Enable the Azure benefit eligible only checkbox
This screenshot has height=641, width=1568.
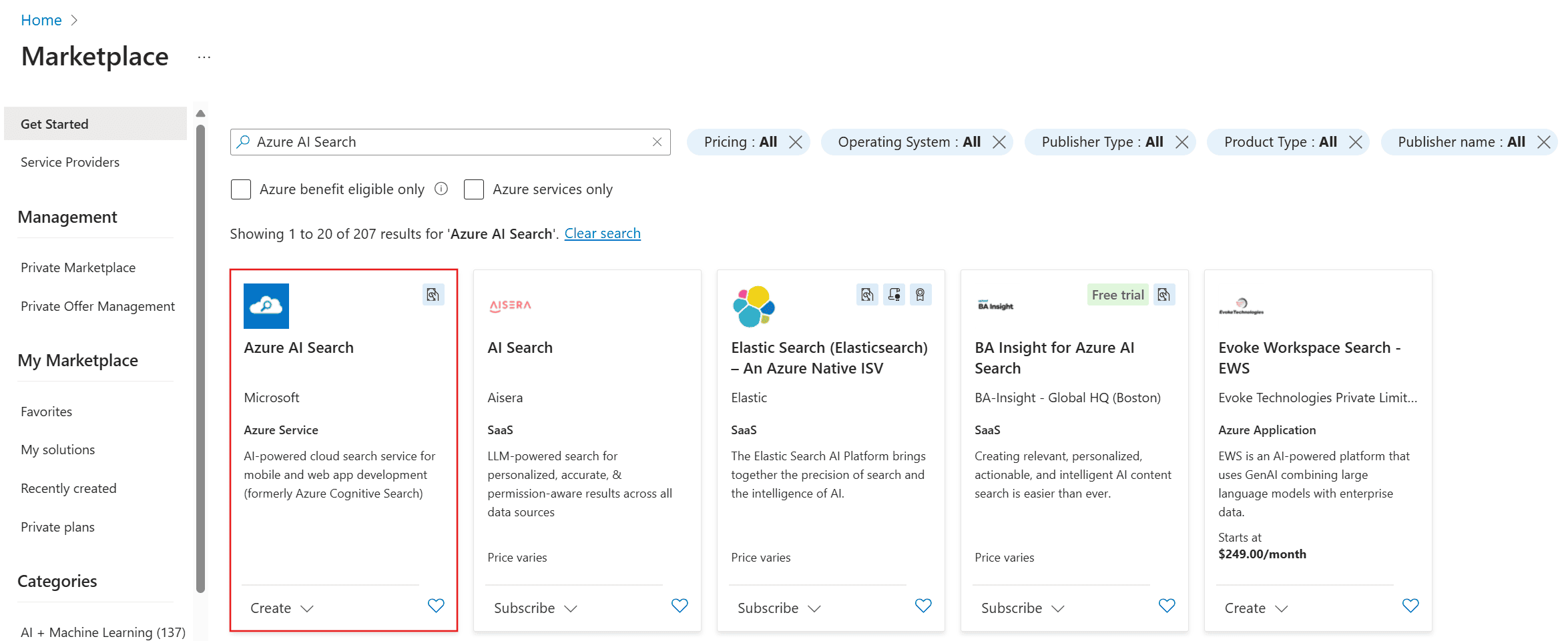pyautogui.click(x=240, y=189)
